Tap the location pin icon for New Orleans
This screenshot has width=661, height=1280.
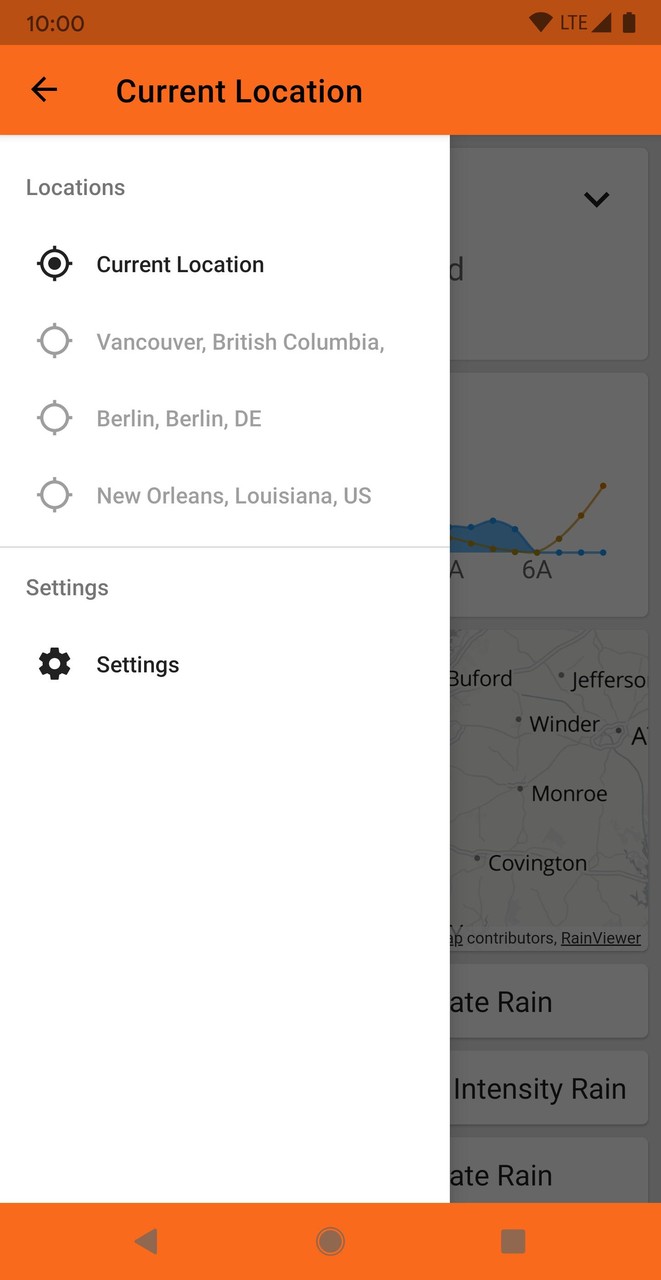(53, 494)
